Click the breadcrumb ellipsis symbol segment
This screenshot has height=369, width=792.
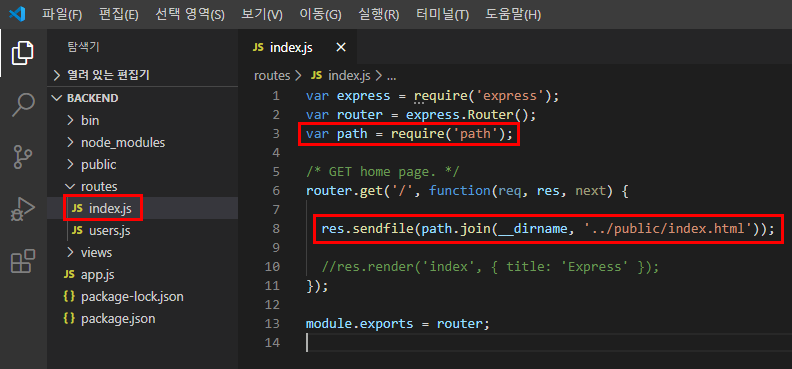(x=391, y=76)
